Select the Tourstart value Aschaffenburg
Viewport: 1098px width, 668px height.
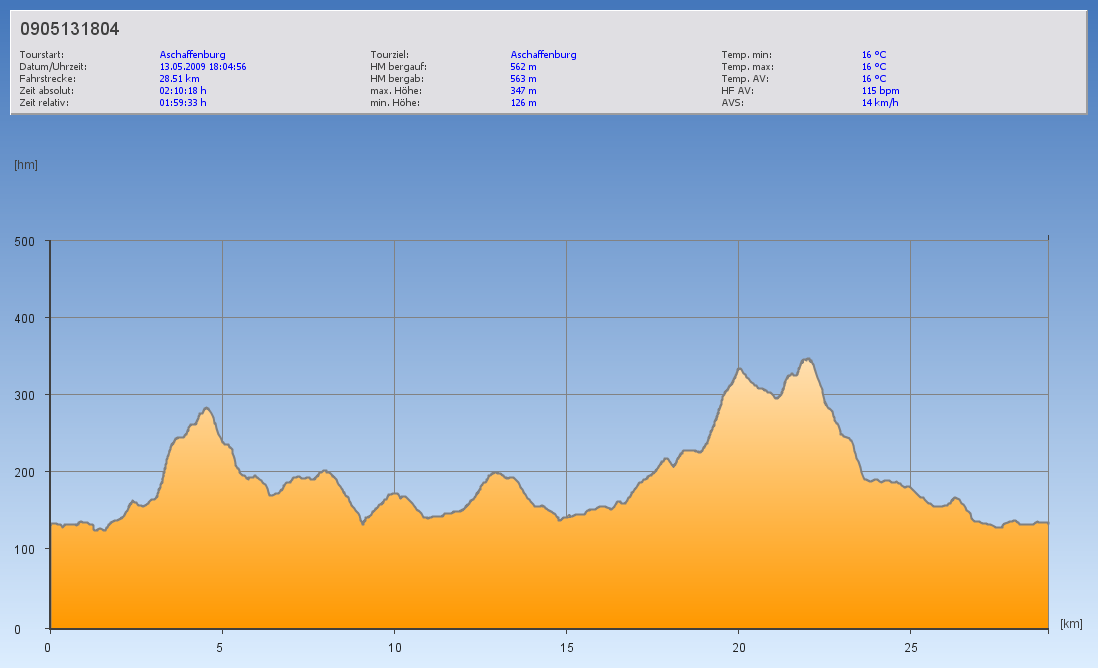192,55
